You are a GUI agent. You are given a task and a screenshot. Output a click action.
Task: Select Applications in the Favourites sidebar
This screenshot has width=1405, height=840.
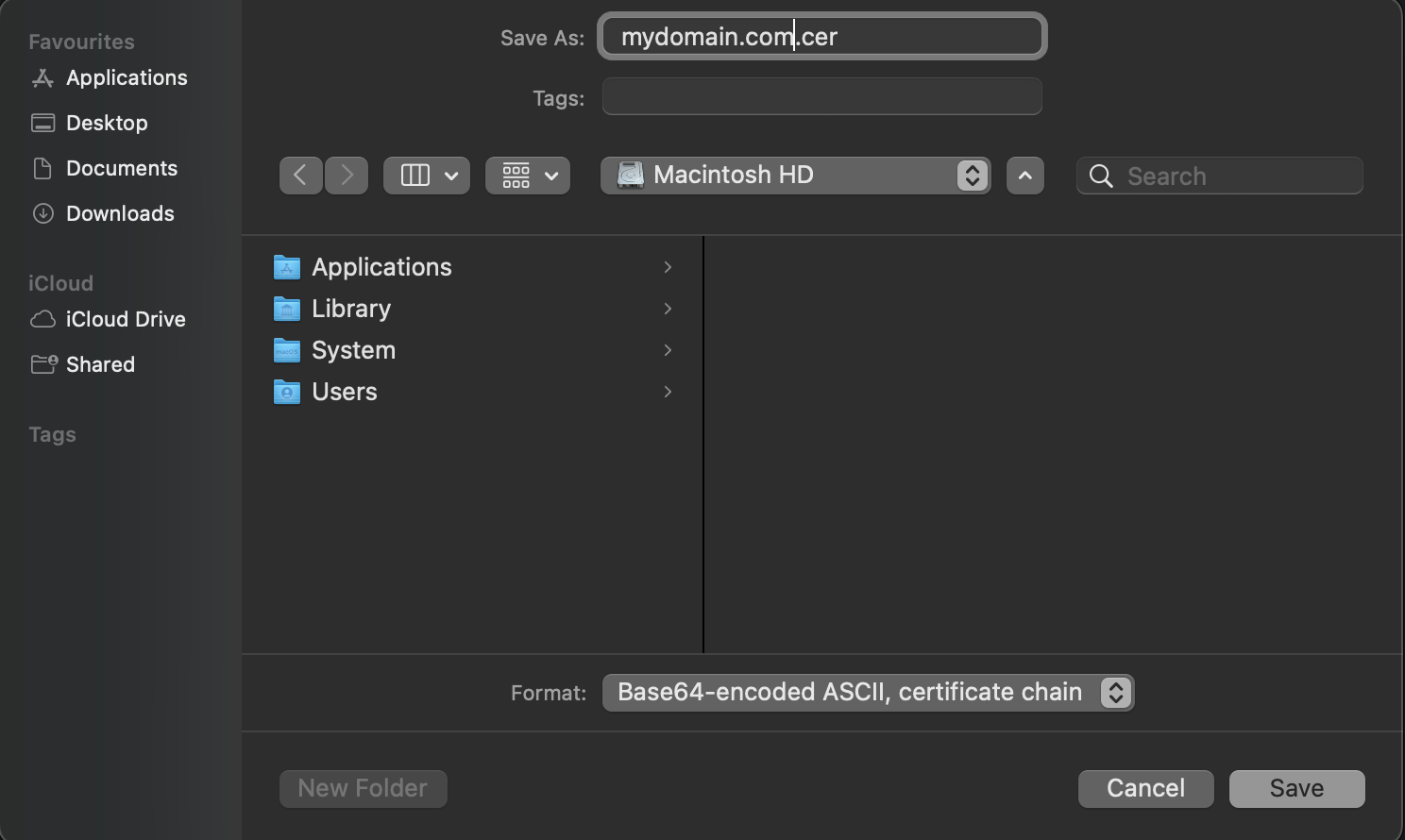pos(126,77)
